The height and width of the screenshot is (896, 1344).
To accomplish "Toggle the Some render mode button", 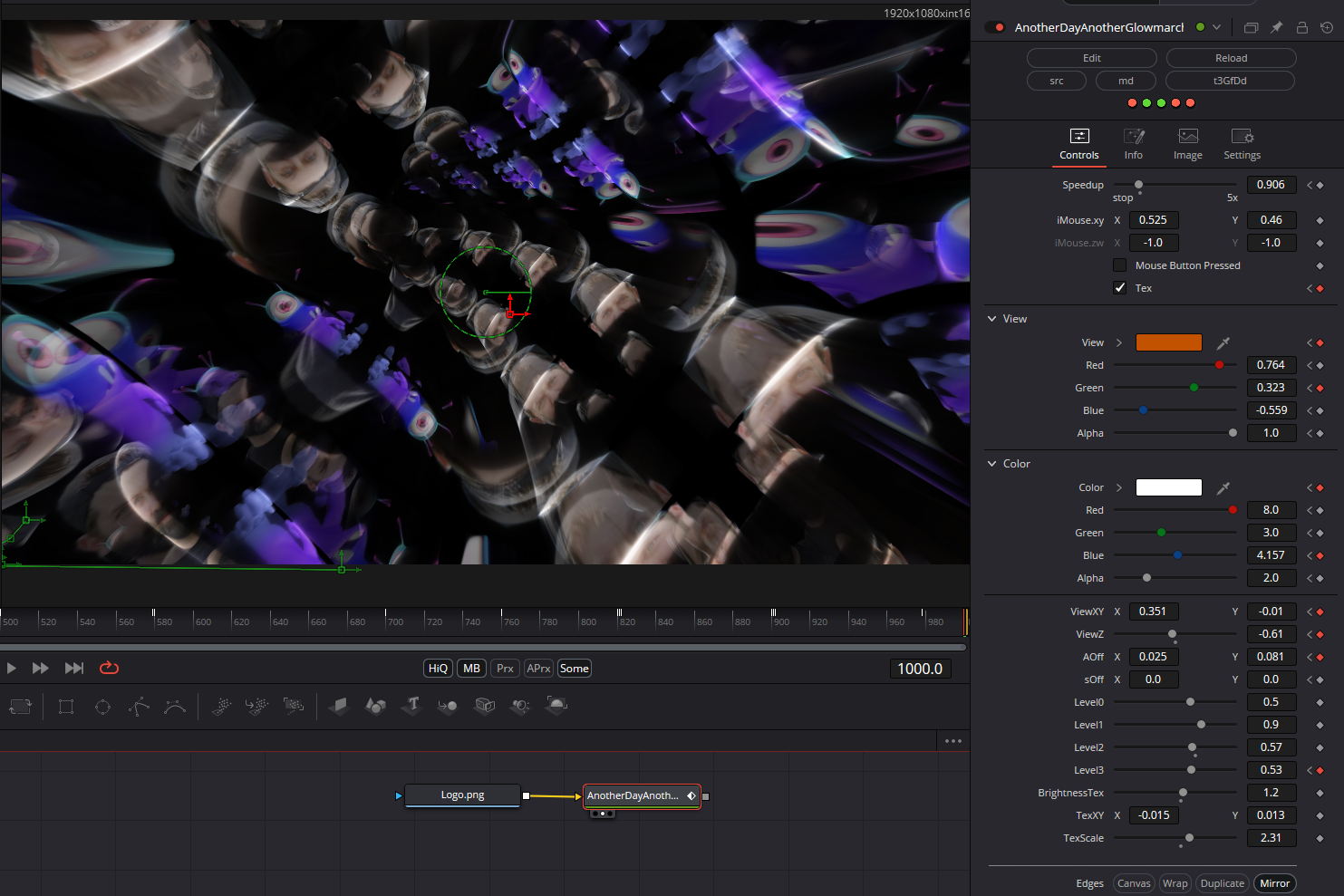I will (x=574, y=669).
